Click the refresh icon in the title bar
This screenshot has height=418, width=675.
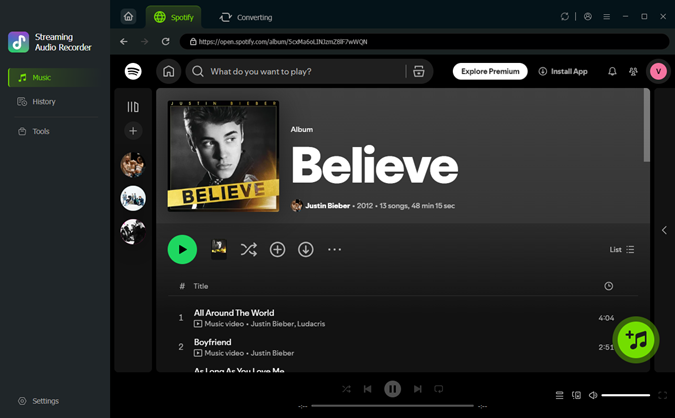565,16
